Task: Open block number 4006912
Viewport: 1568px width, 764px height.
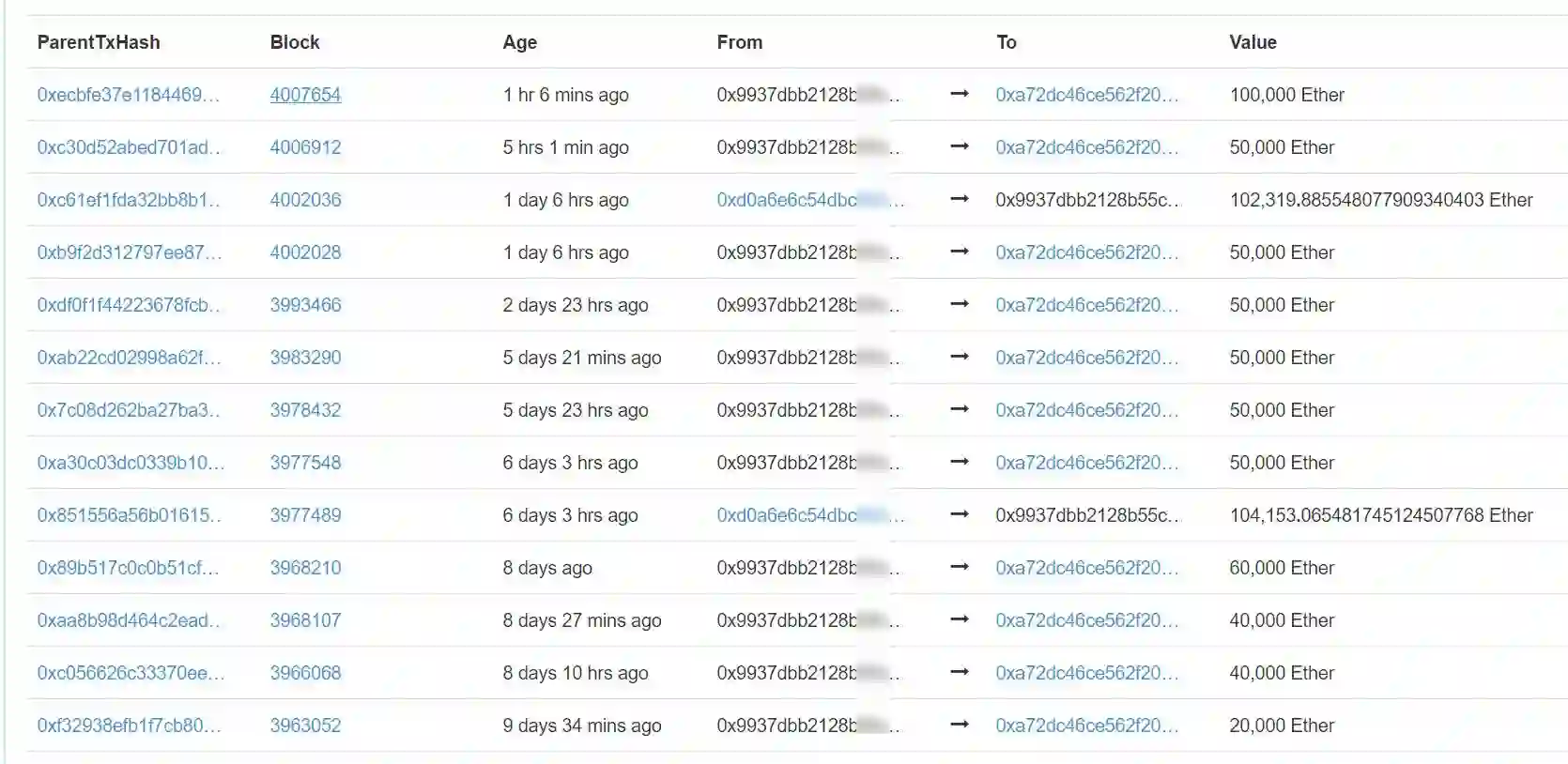Action: tap(305, 147)
